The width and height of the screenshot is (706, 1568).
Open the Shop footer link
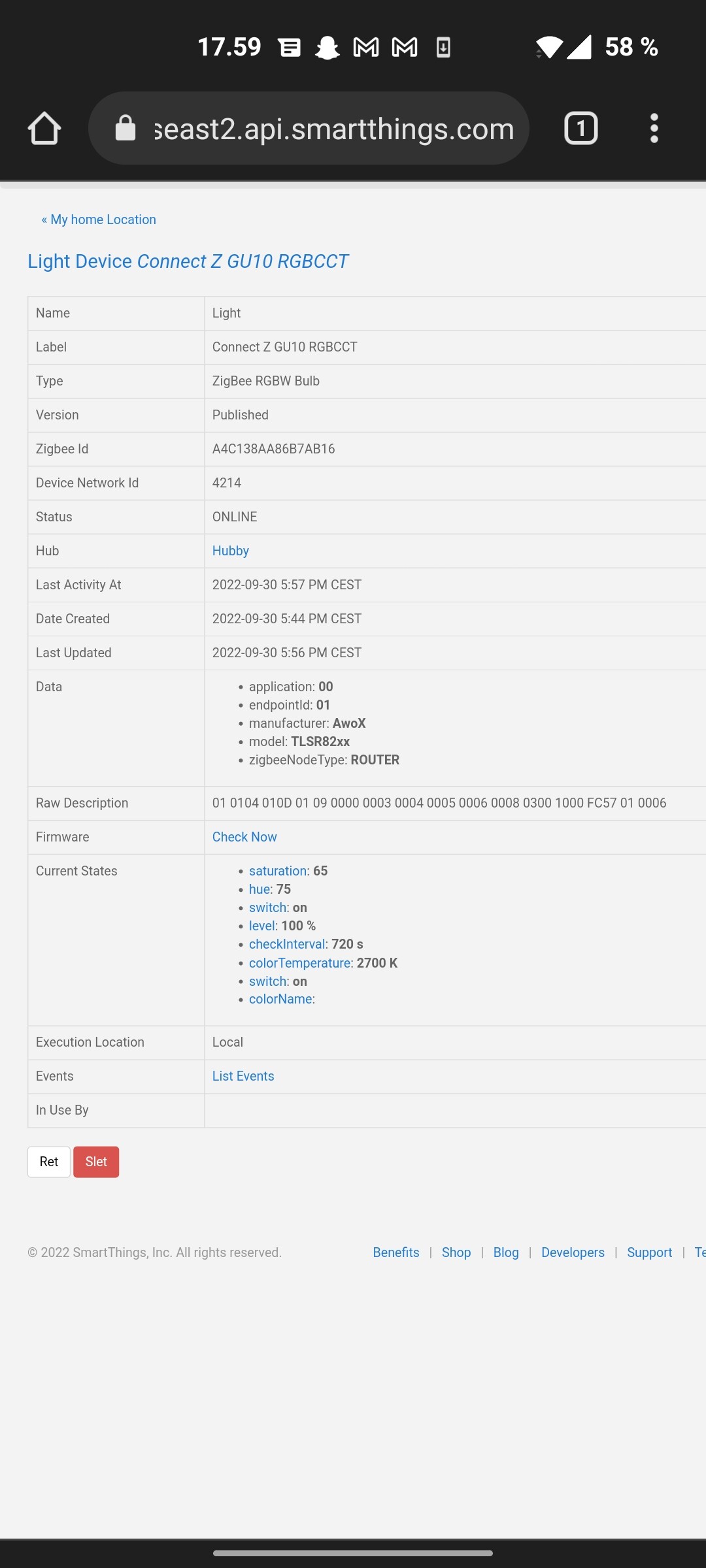point(456,1252)
